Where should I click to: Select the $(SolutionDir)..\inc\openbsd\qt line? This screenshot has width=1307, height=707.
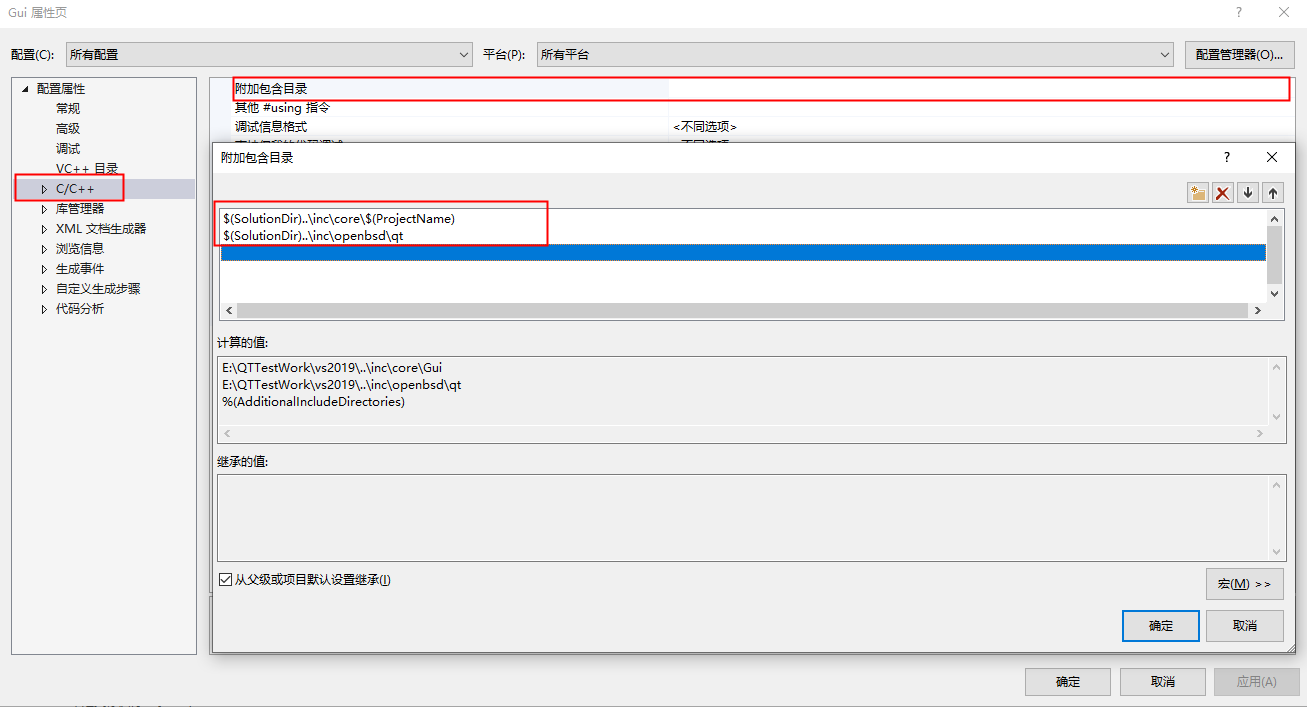tap(313, 235)
